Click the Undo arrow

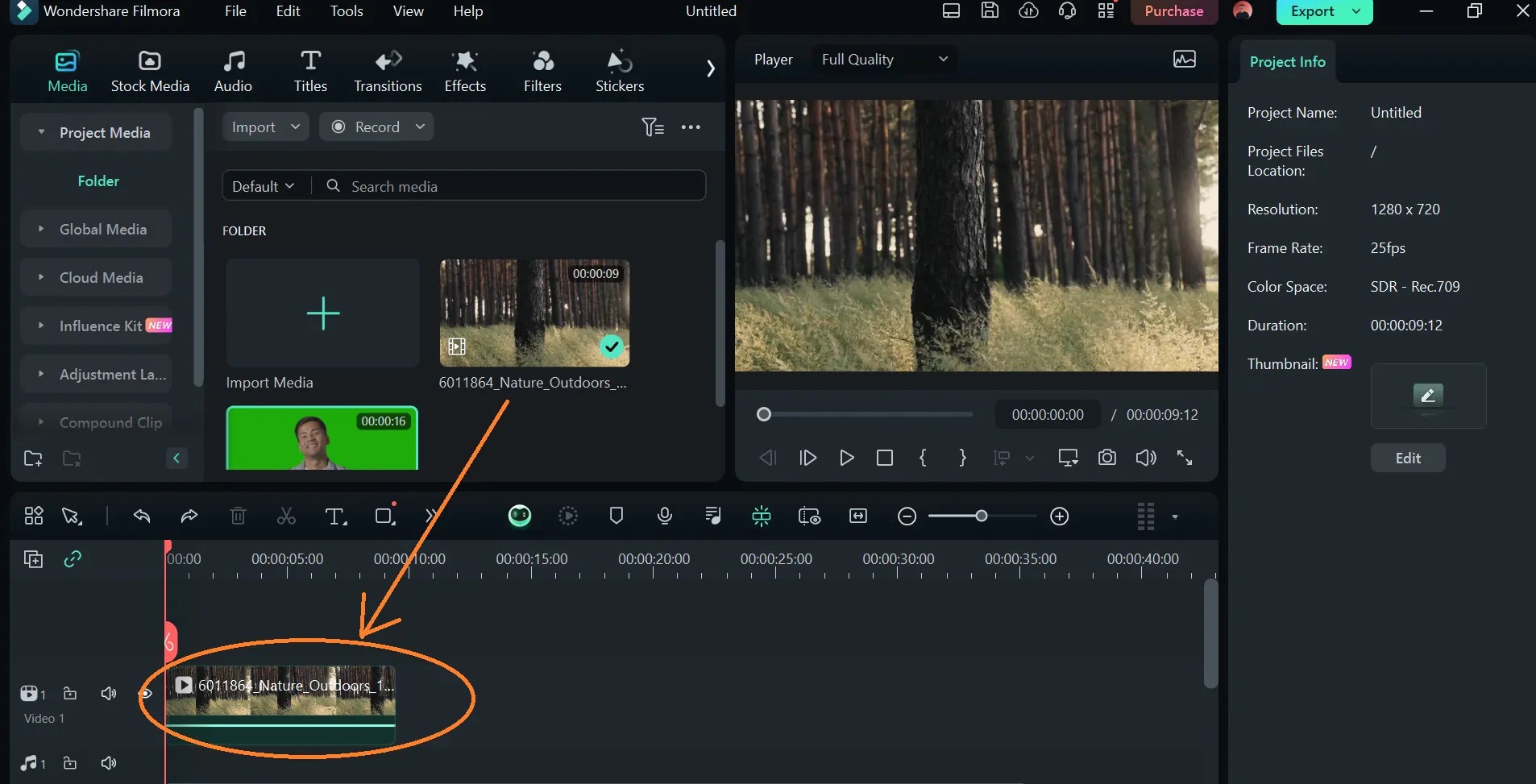tap(142, 516)
